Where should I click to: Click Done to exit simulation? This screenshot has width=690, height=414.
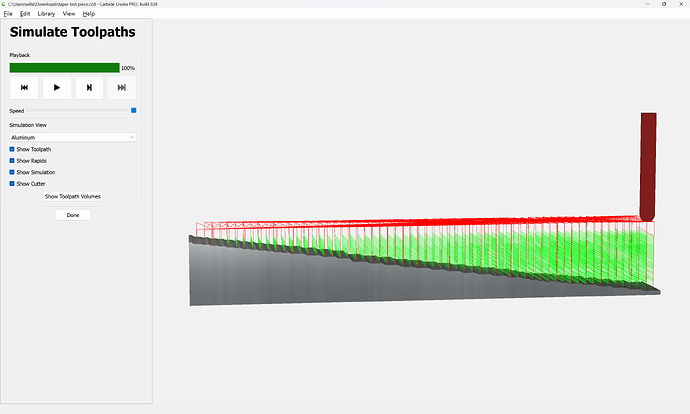pyautogui.click(x=72, y=215)
